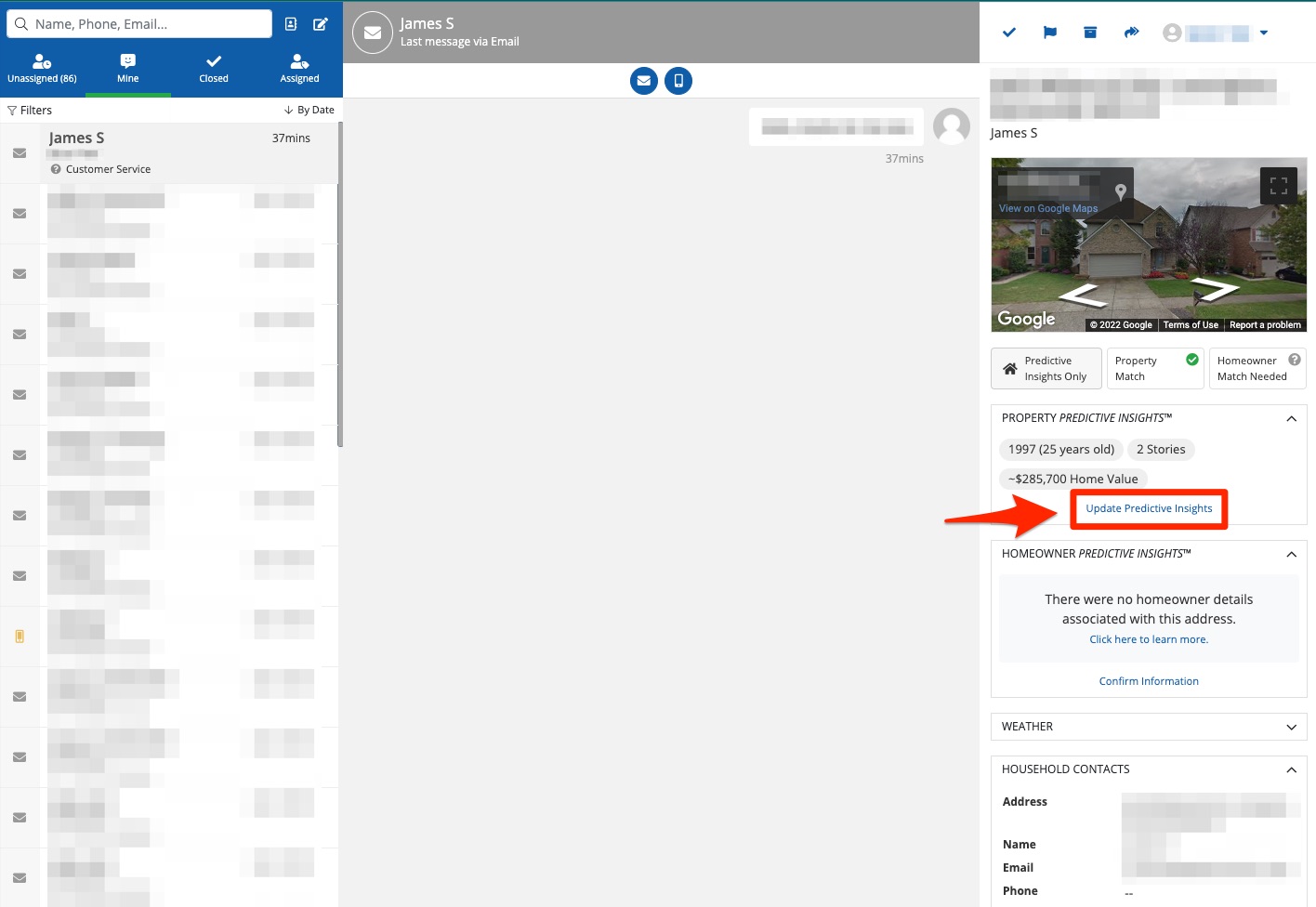Click the blue email channel icon
Image resolution: width=1316 pixels, height=907 pixels.
coord(643,81)
